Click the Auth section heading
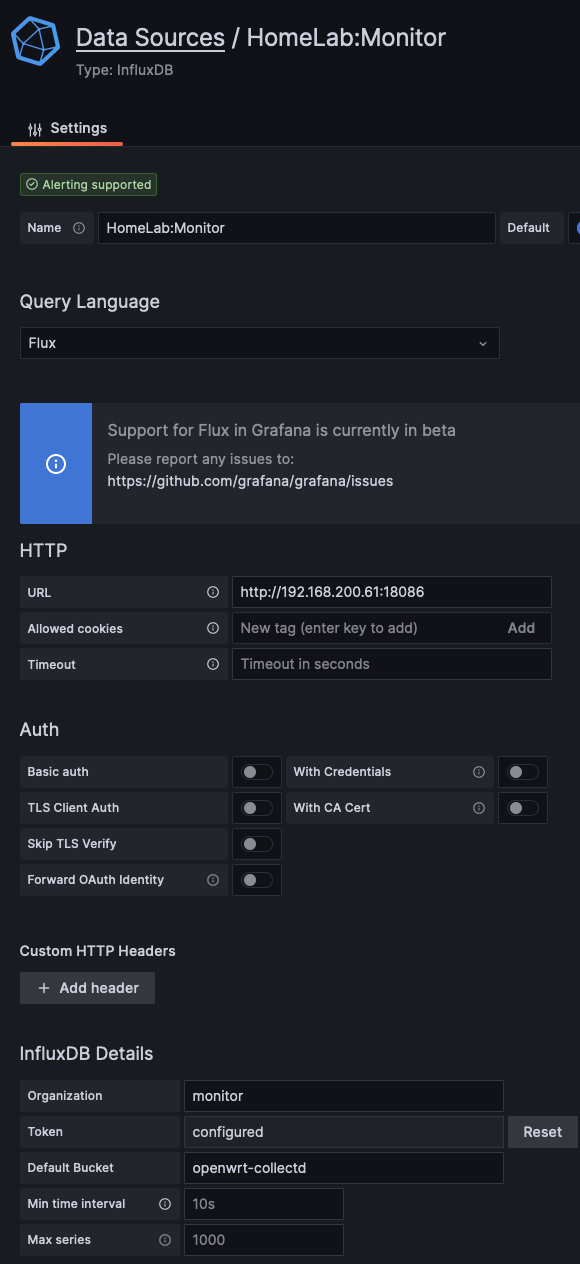 39,730
